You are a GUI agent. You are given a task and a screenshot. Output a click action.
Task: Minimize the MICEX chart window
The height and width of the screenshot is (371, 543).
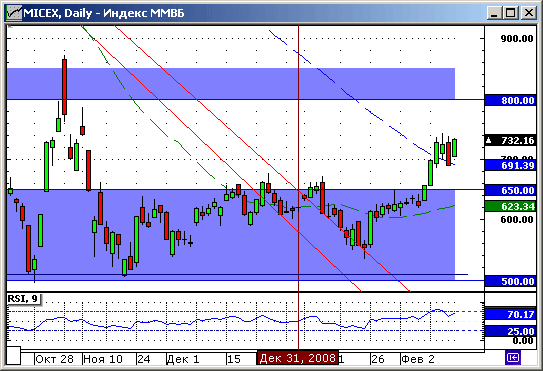pyautogui.click(x=494, y=13)
